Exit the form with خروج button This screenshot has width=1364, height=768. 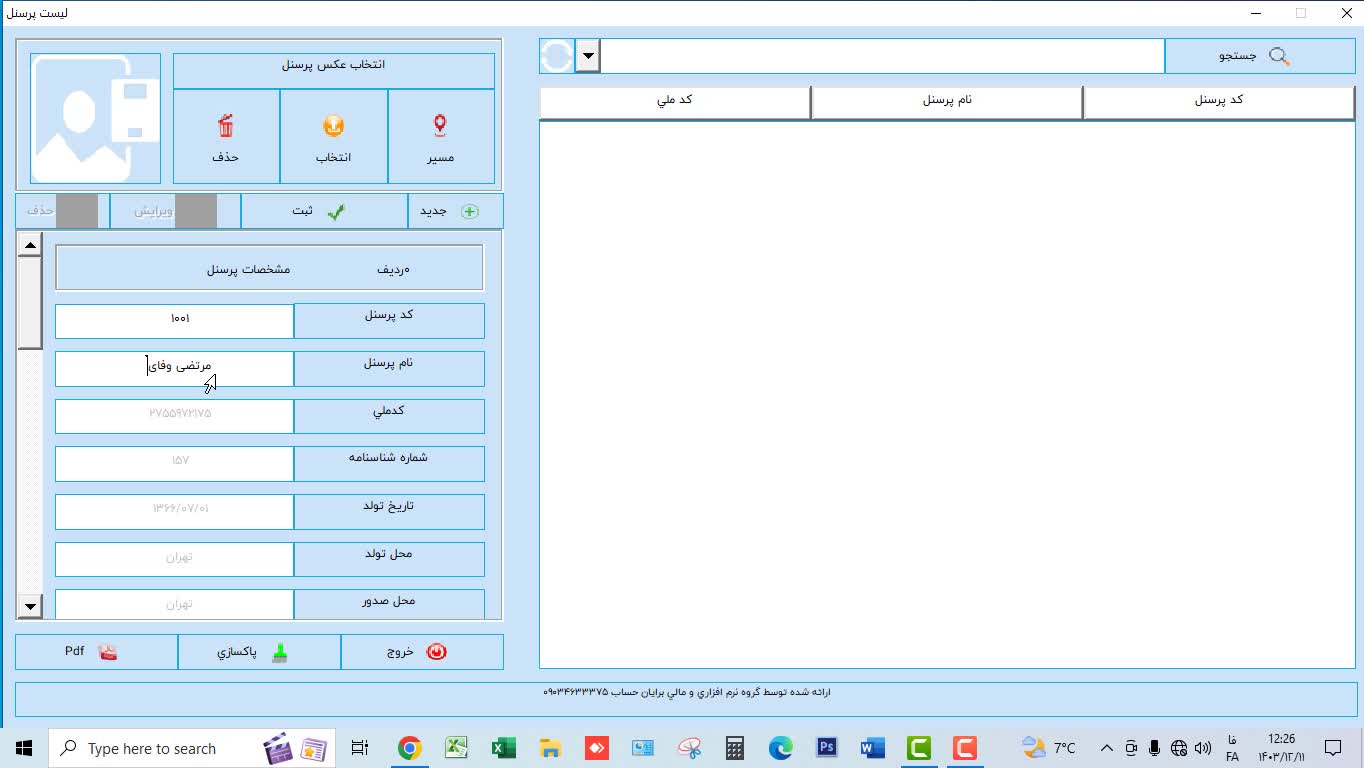(421, 652)
